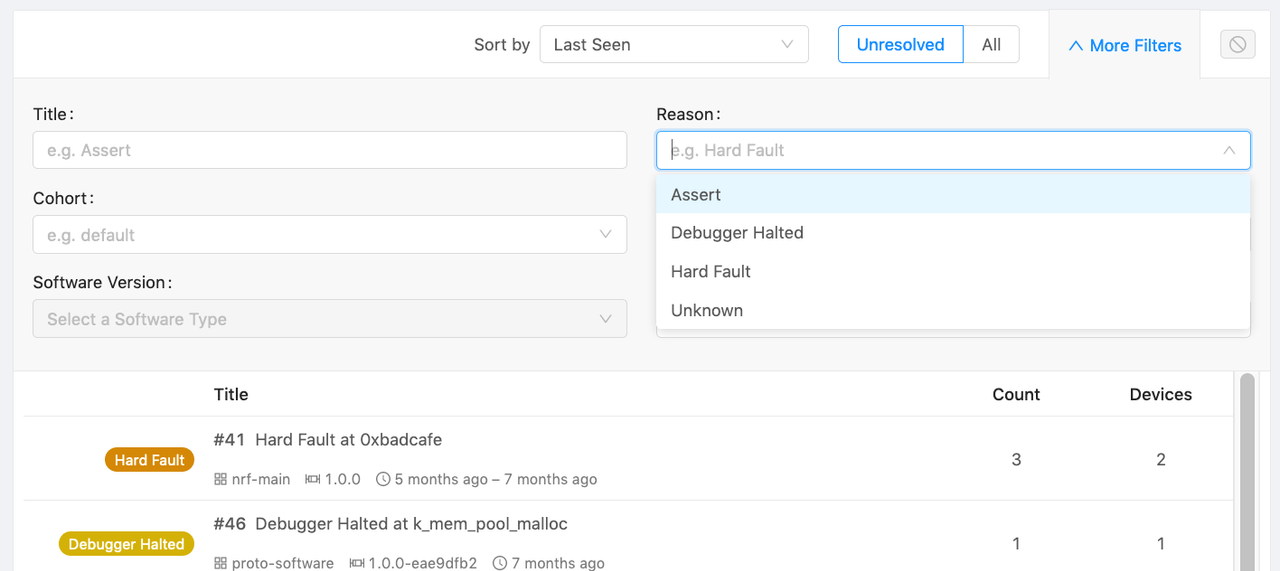Expand the Software Version type selector
Image resolution: width=1280 pixels, height=571 pixels.
pos(329,319)
